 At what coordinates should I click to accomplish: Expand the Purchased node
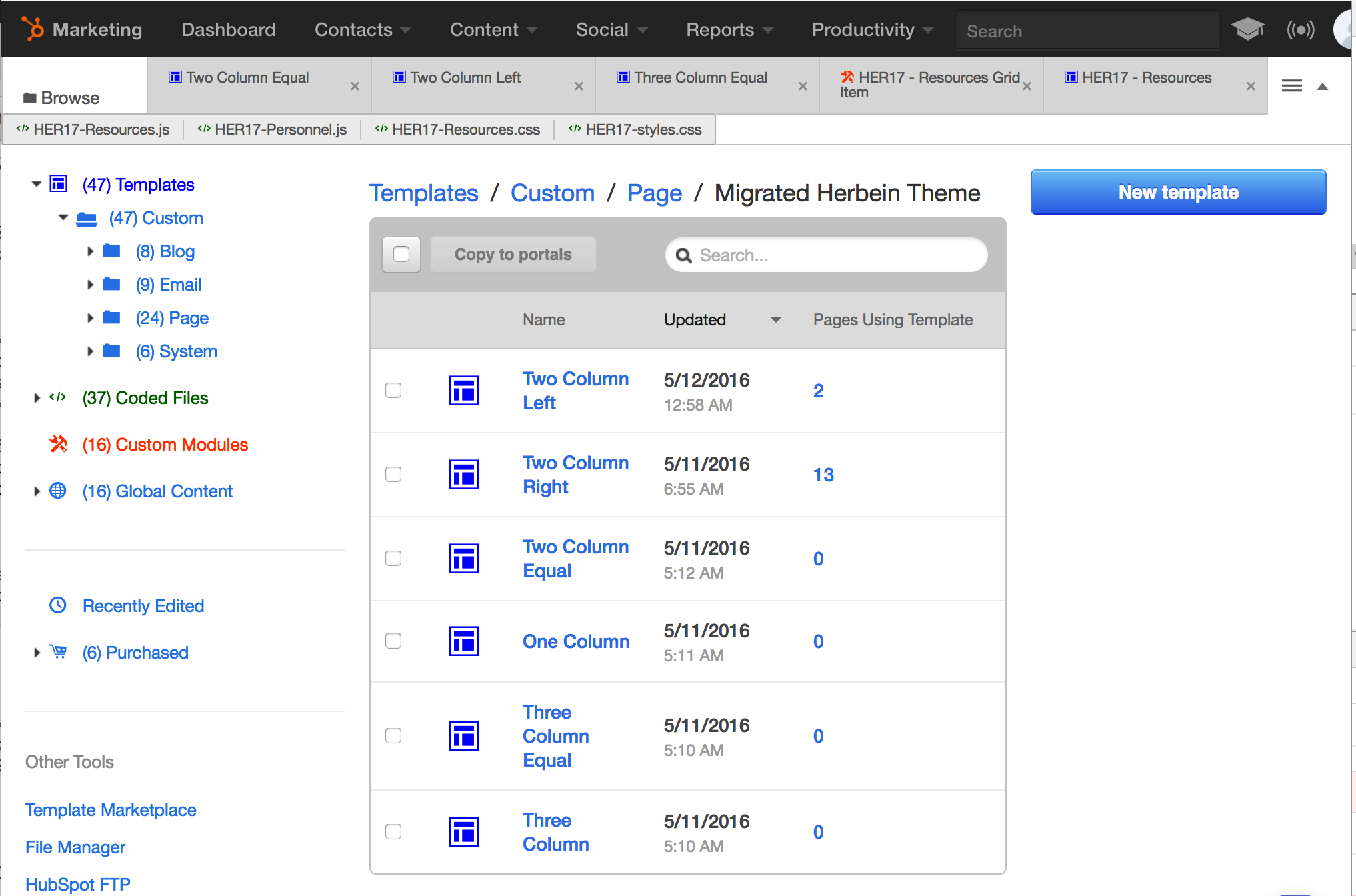tap(37, 653)
